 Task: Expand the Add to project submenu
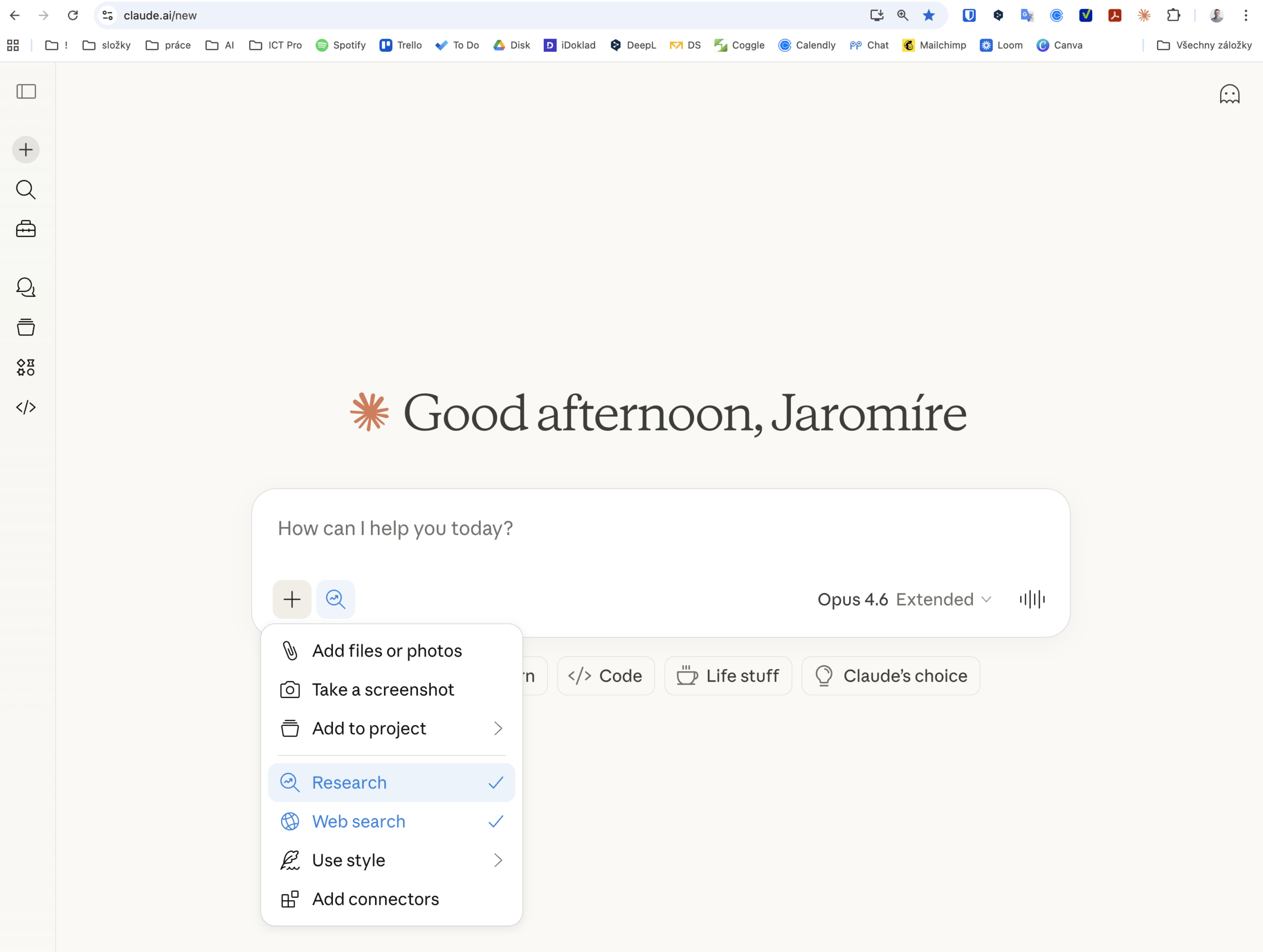[392, 728]
